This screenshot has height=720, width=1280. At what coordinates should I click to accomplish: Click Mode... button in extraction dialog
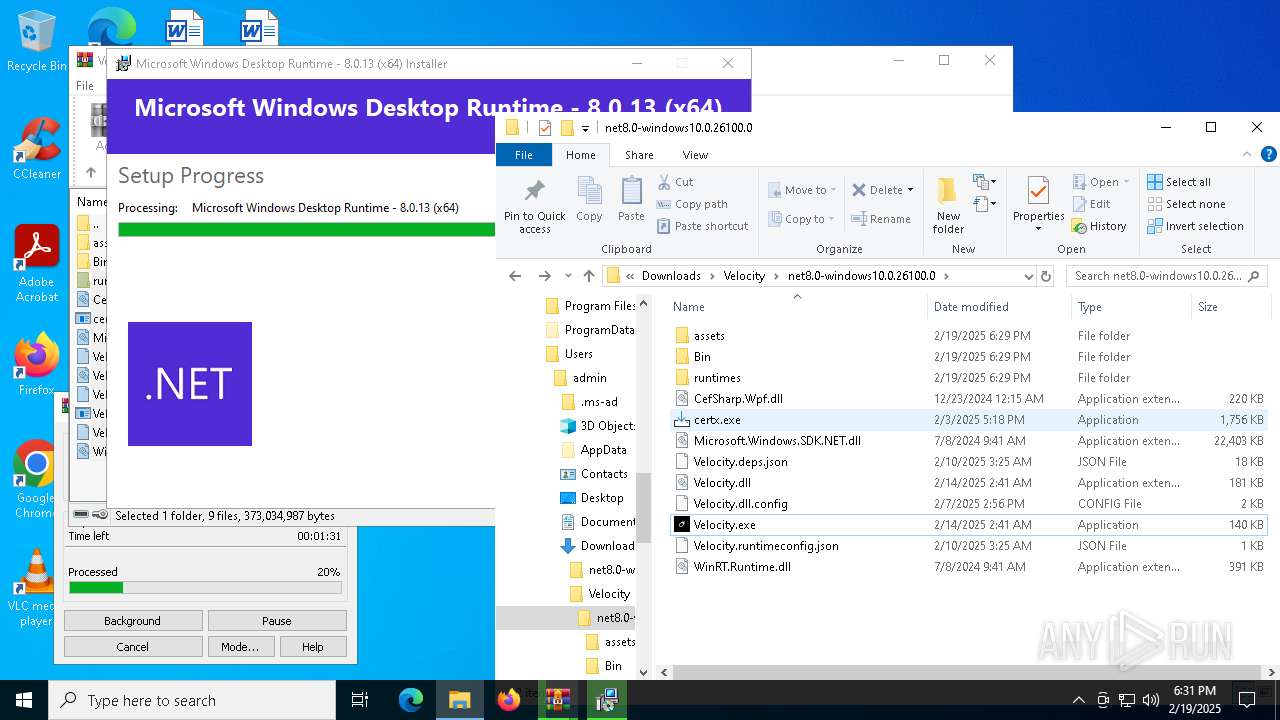pos(240,647)
